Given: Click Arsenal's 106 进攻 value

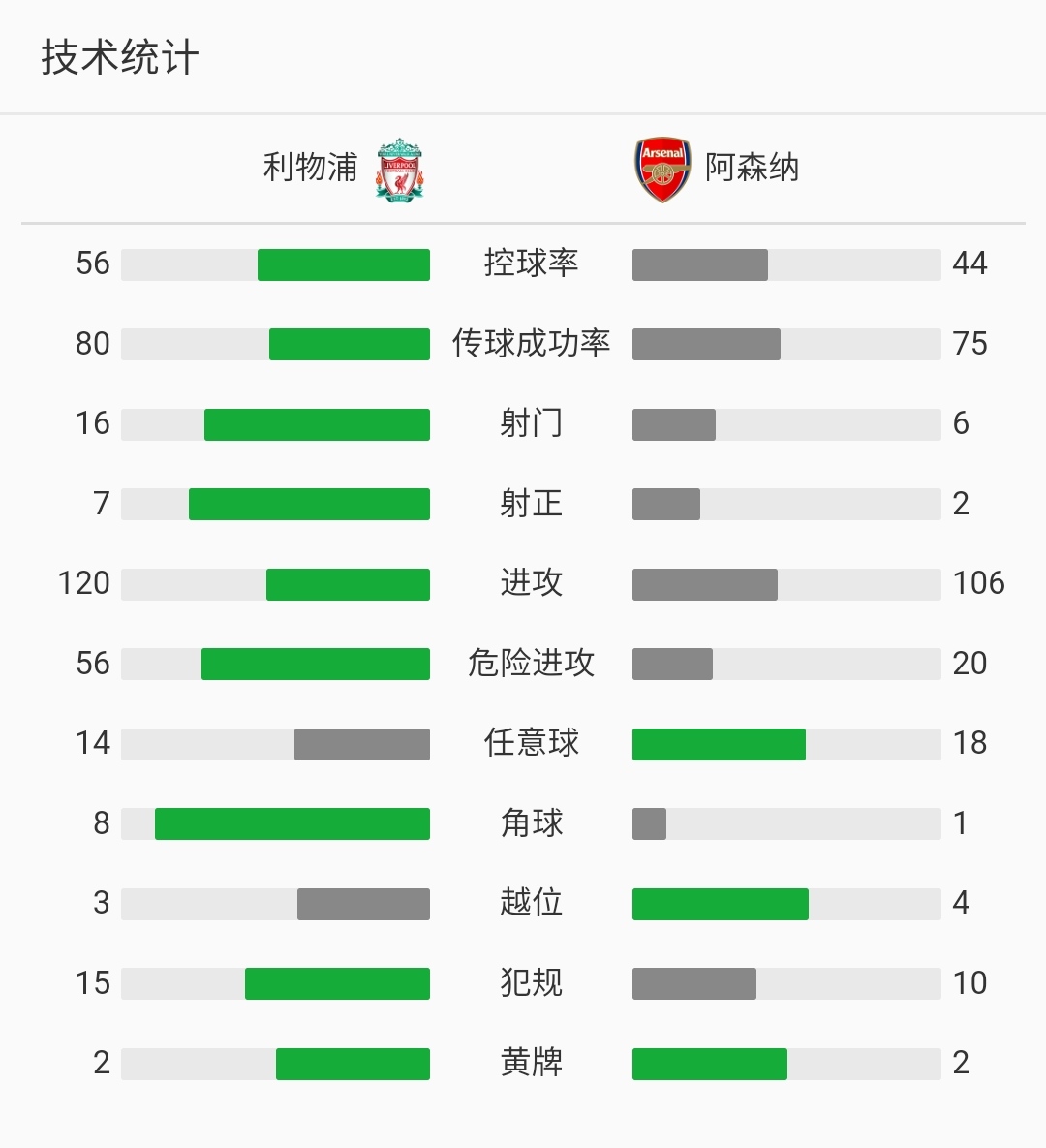Looking at the screenshot, I should click(x=978, y=583).
